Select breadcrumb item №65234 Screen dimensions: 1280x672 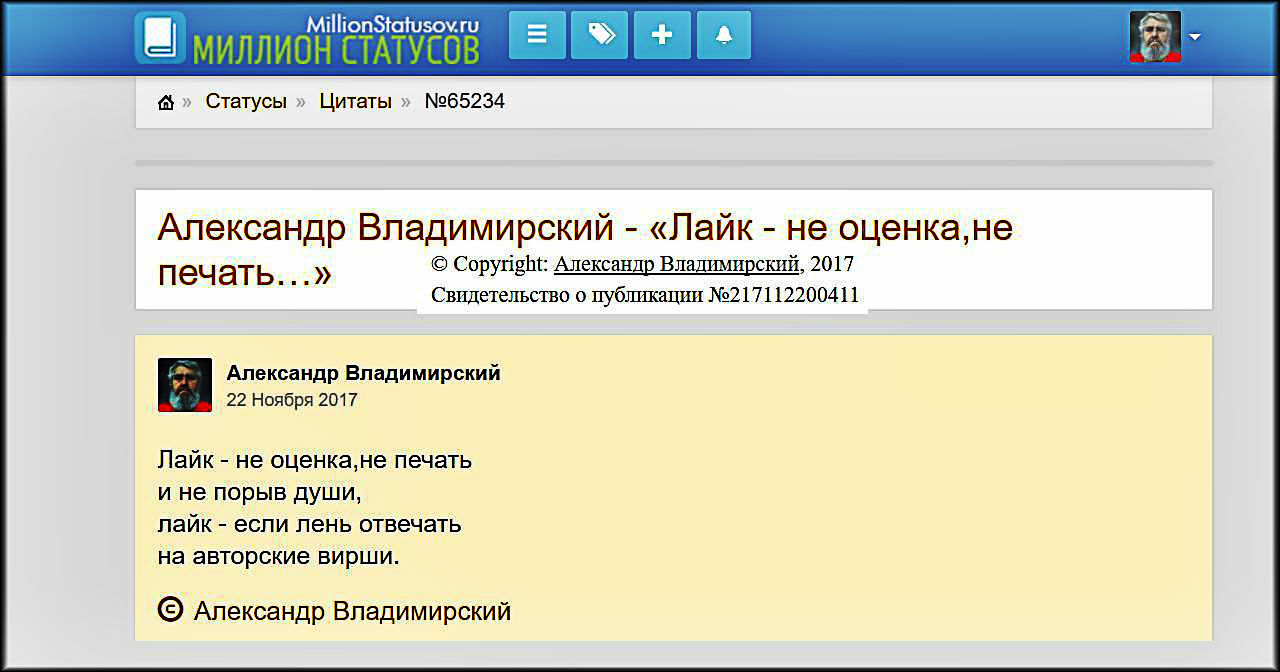[465, 101]
